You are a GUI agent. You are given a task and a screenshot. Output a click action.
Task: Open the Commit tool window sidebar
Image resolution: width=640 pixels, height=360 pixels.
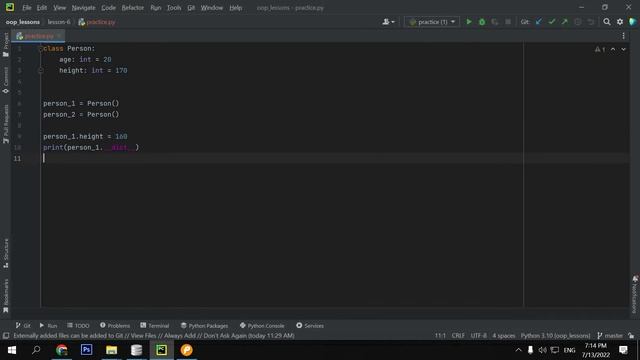coord(6,80)
